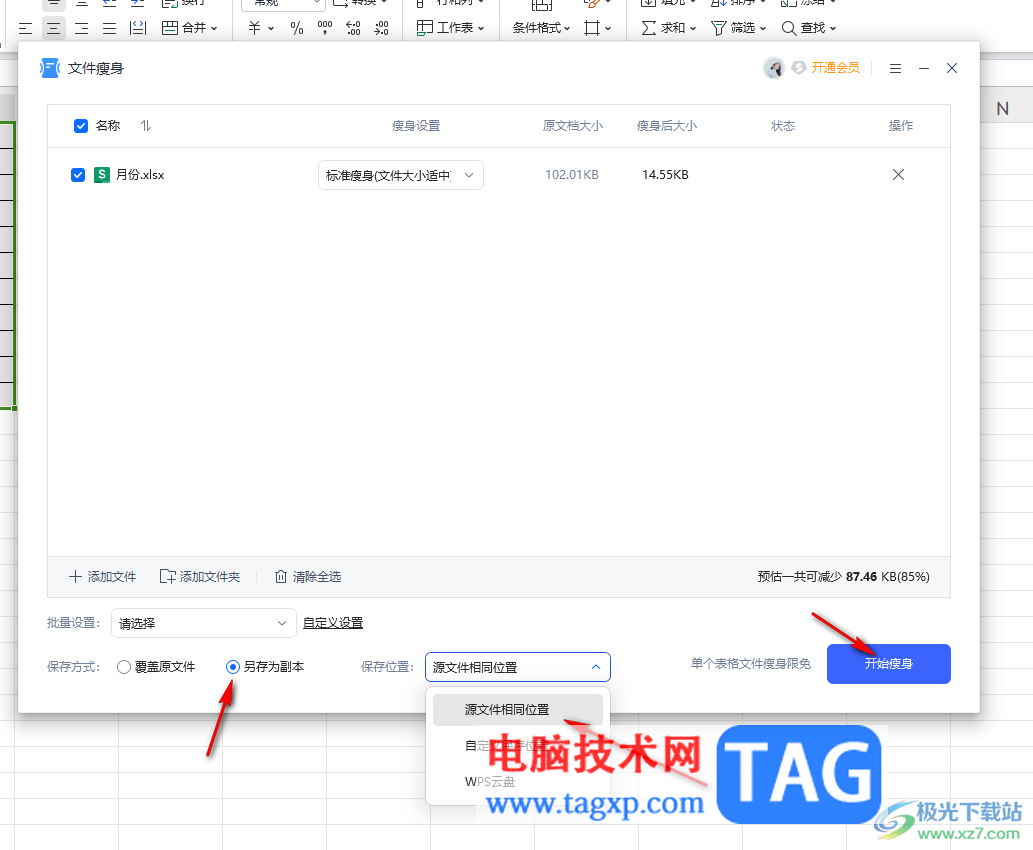Open the 筛选 filter dropdown
The width and height of the screenshot is (1033, 850).
pyautogui.click(x=739, y=28)
